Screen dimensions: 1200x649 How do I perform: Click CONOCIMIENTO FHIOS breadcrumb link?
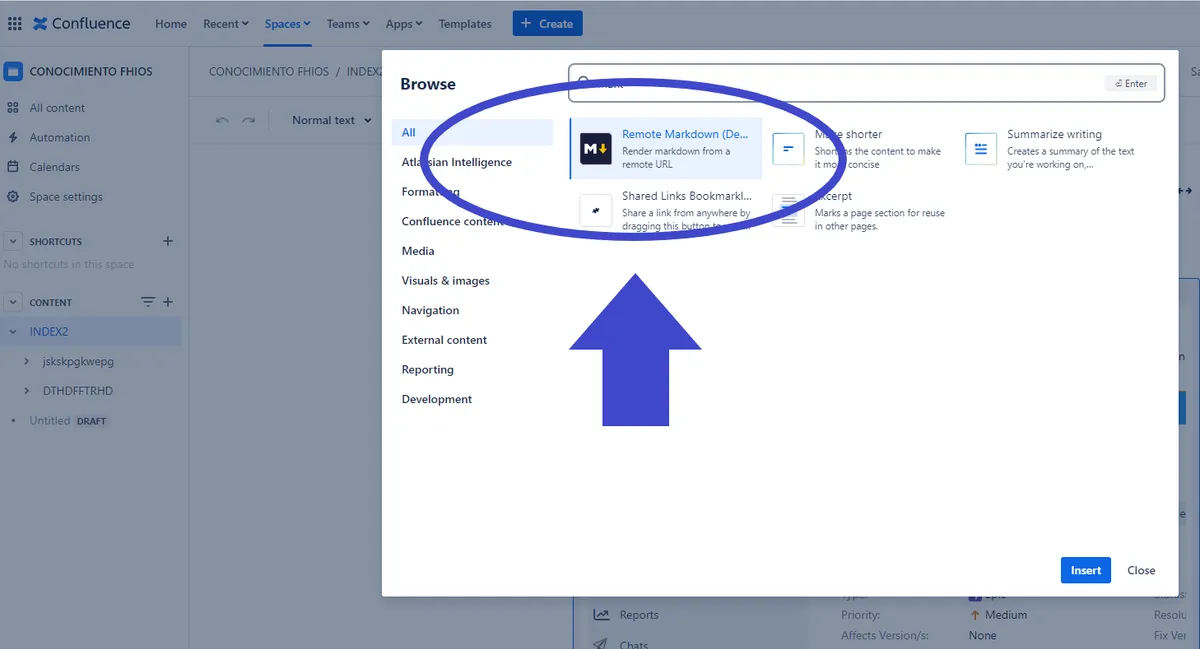pyautogui.click(x=269, y=72)
